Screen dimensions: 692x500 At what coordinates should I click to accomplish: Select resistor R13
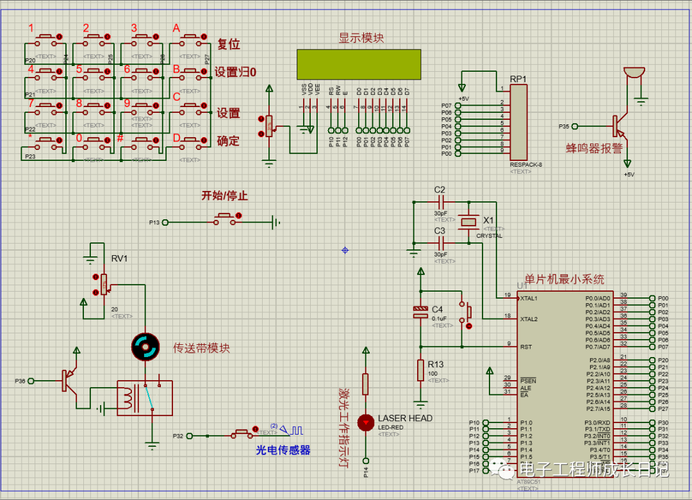(x=421, y=370)
